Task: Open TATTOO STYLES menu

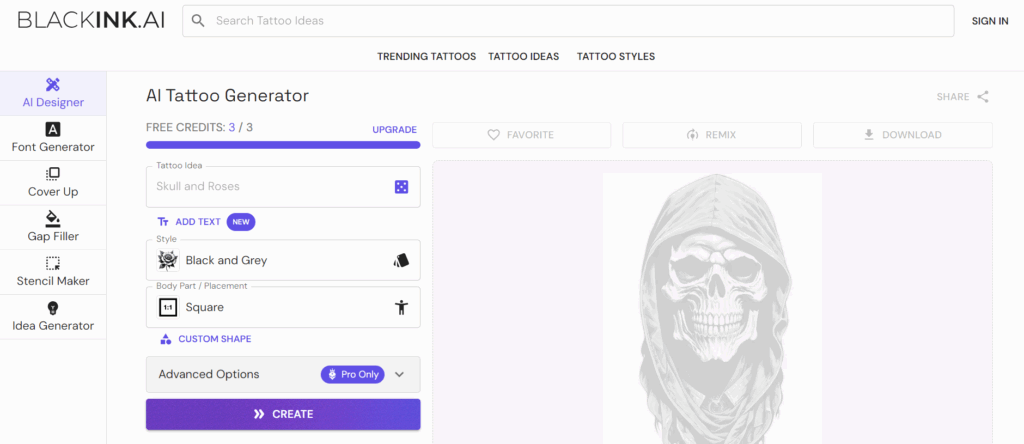Action: (616, 57)
